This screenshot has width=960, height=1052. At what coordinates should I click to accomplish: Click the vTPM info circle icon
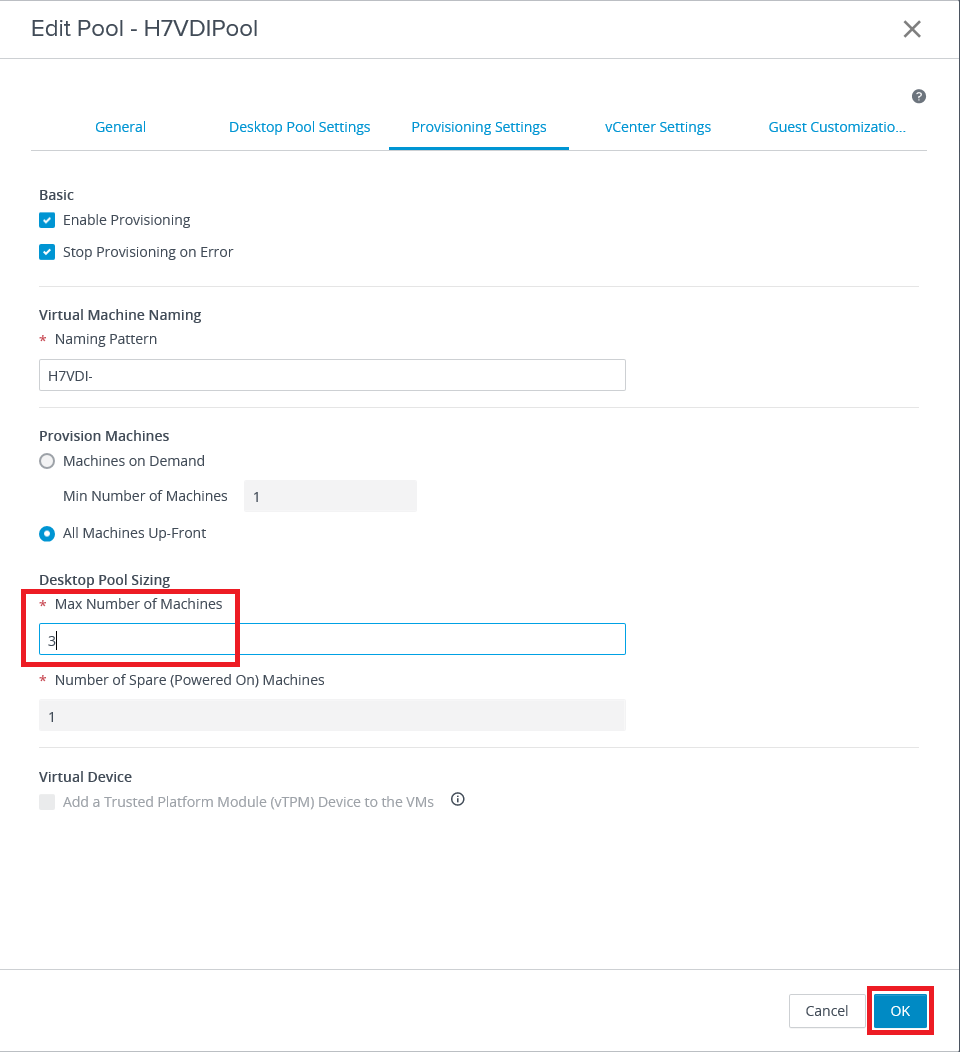[x=458, y=799]
